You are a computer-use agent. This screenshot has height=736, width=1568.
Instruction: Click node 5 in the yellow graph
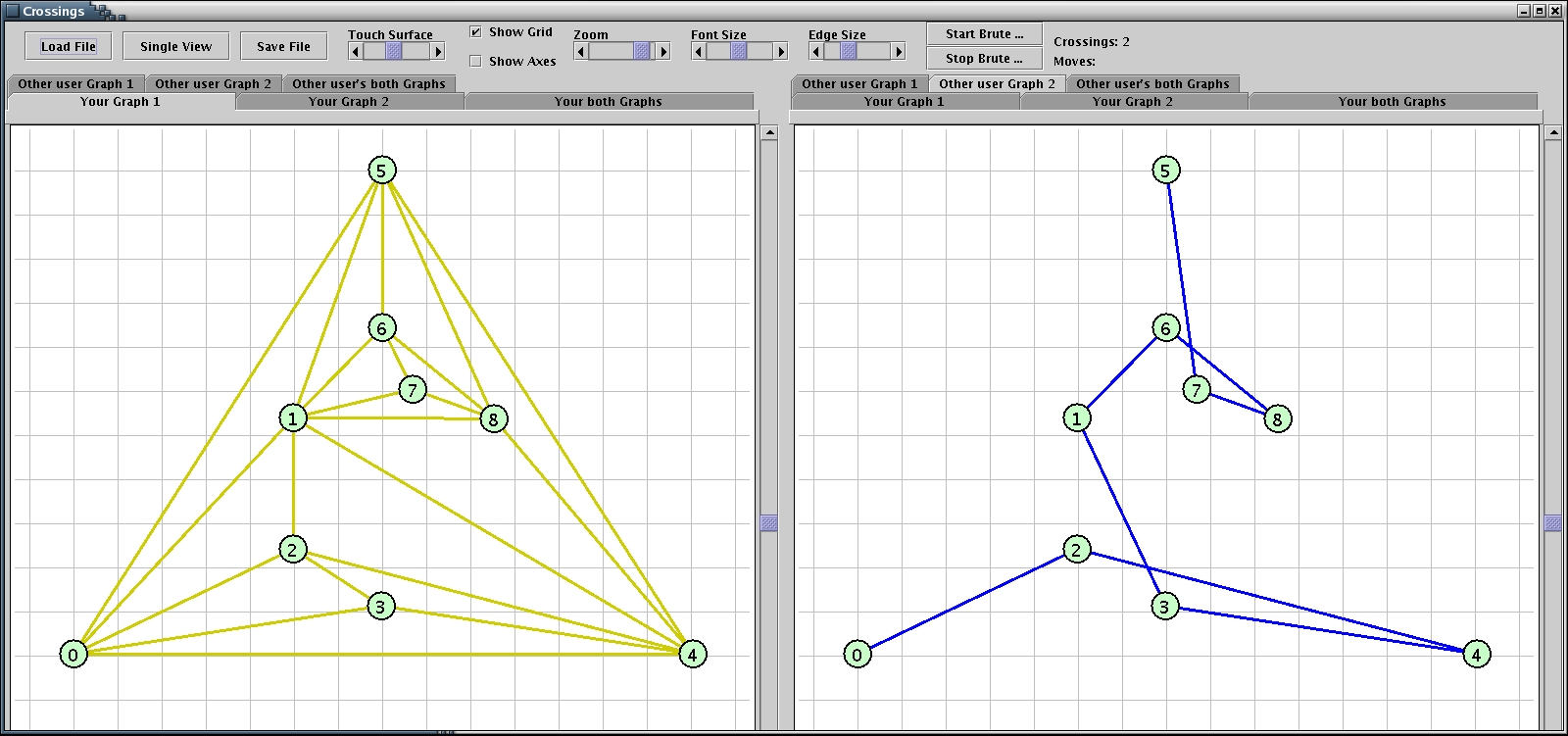coord(382,170)
